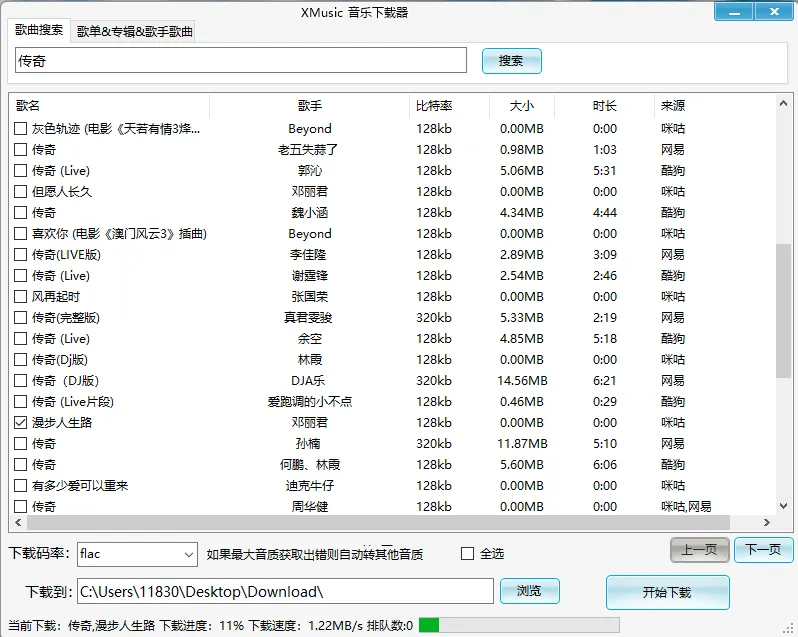Select checkbox for 传奇(LIVE版) by 李佳隆
The height and width of the screenshot is (637, 798).
click(20, 254)
